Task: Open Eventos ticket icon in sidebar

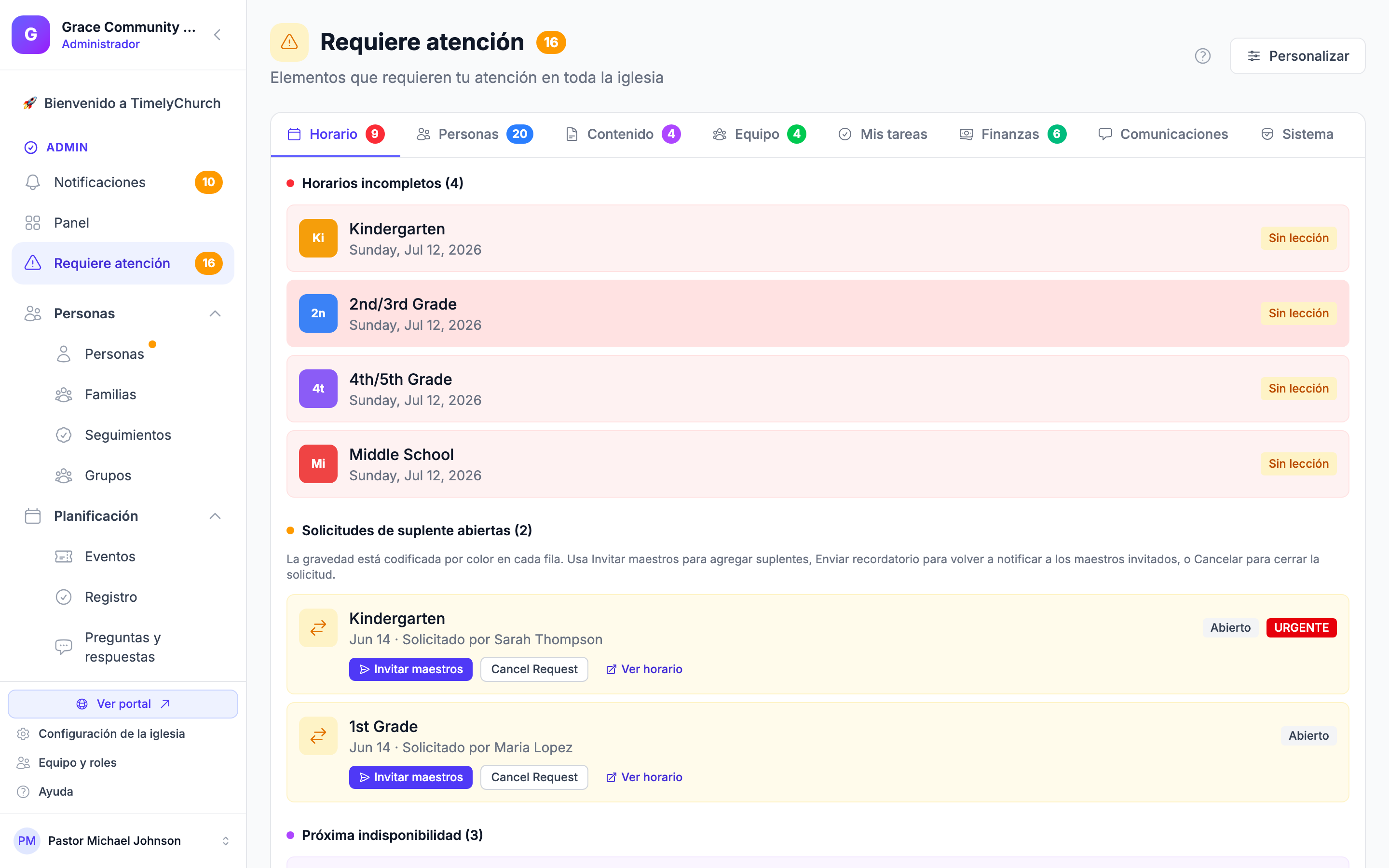Action: tap(64, 556)
